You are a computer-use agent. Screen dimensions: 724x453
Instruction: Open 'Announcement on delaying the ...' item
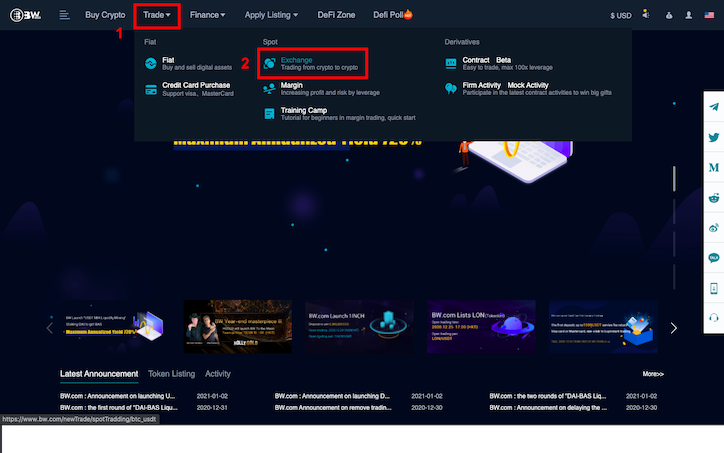(x=548, y=408)
